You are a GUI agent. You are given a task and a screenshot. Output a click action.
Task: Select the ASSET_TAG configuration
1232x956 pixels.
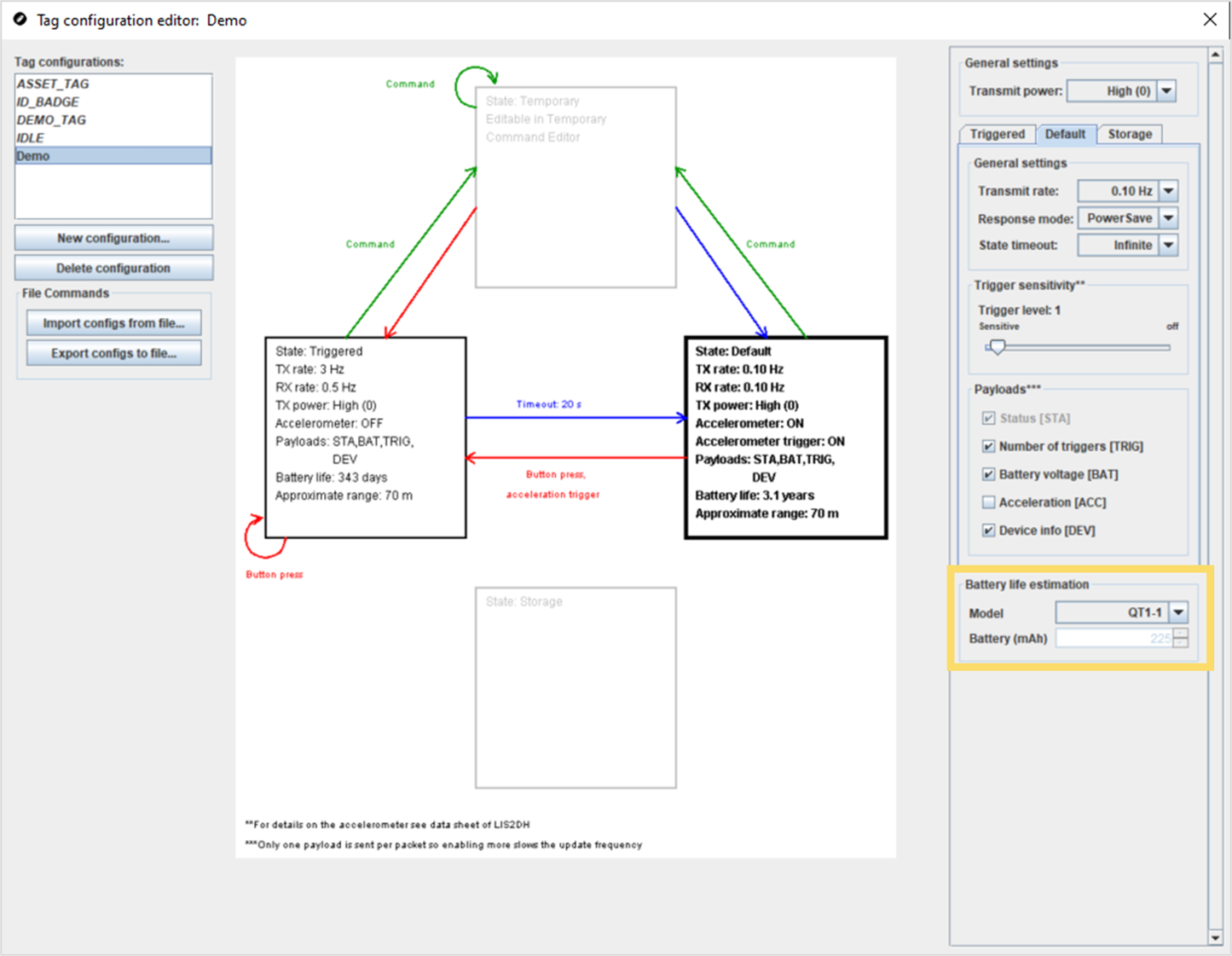coord(53,84)
